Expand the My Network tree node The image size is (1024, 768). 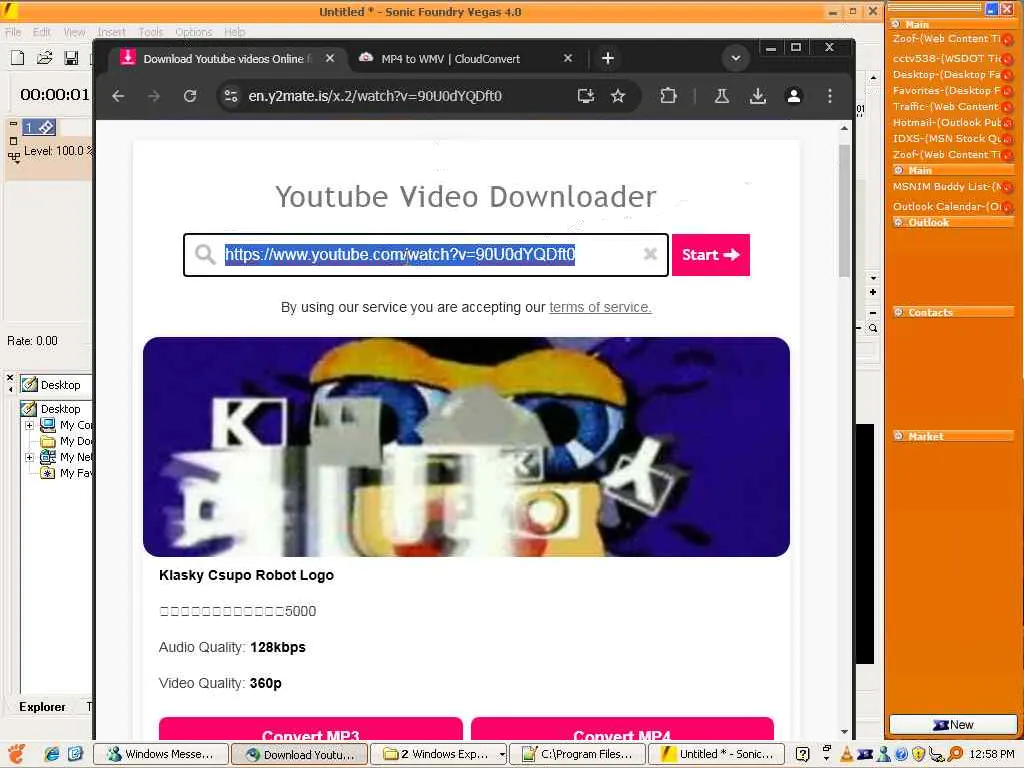[x=29, y=457]
